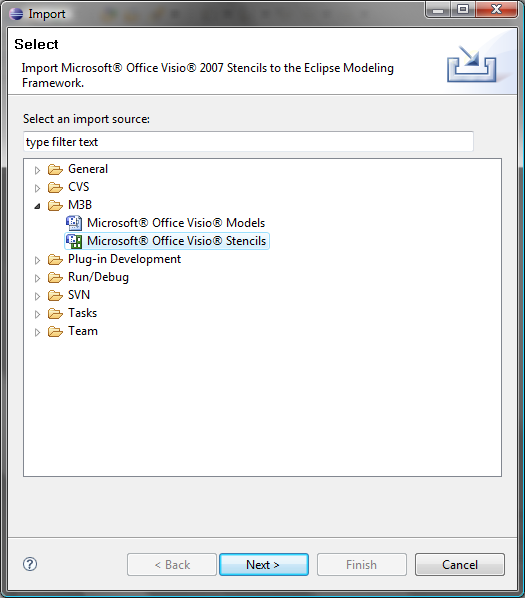Viewport: 525px width, 598px height.
Task: Maximize the Import dialog window
Action: click(x=463, y=9)
